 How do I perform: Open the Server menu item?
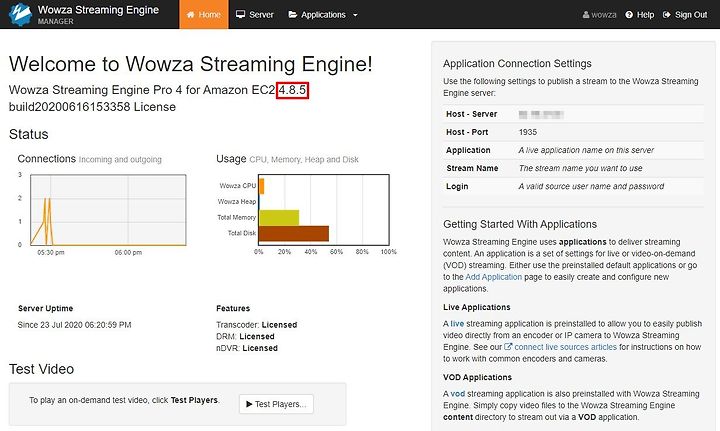254,14
